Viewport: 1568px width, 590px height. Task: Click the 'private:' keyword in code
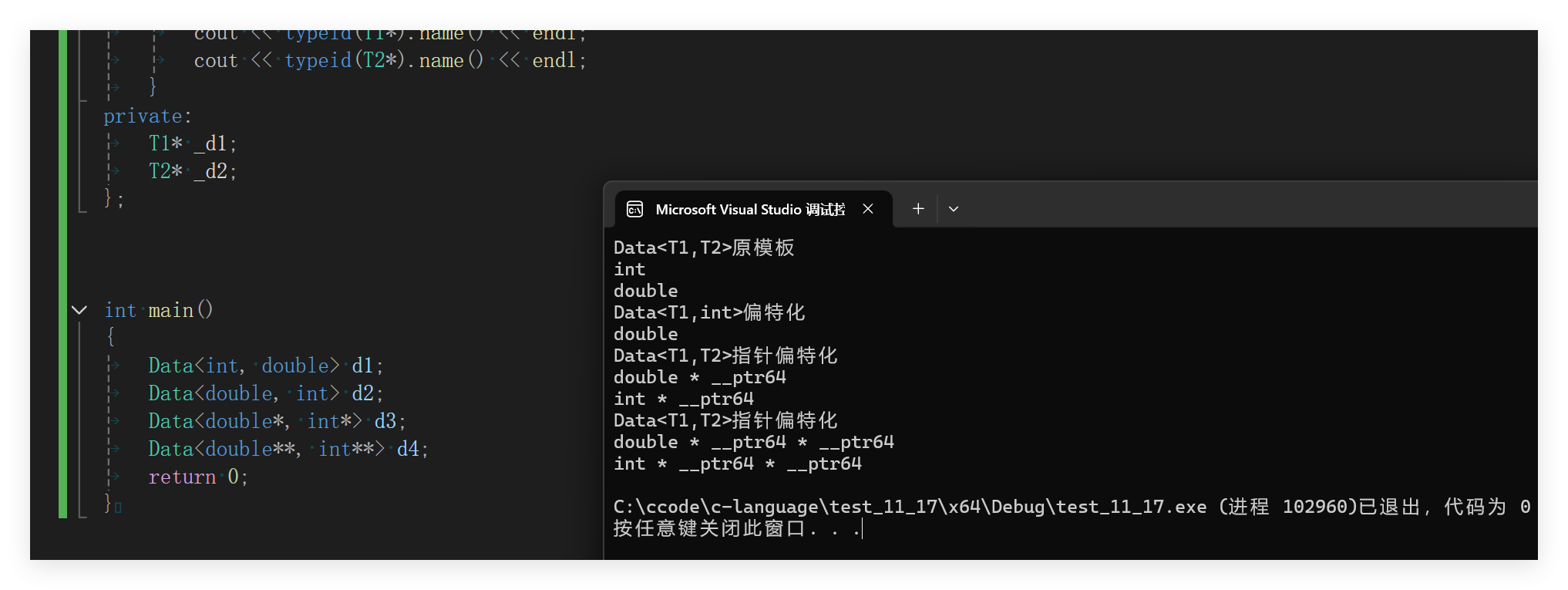[147, 116]
